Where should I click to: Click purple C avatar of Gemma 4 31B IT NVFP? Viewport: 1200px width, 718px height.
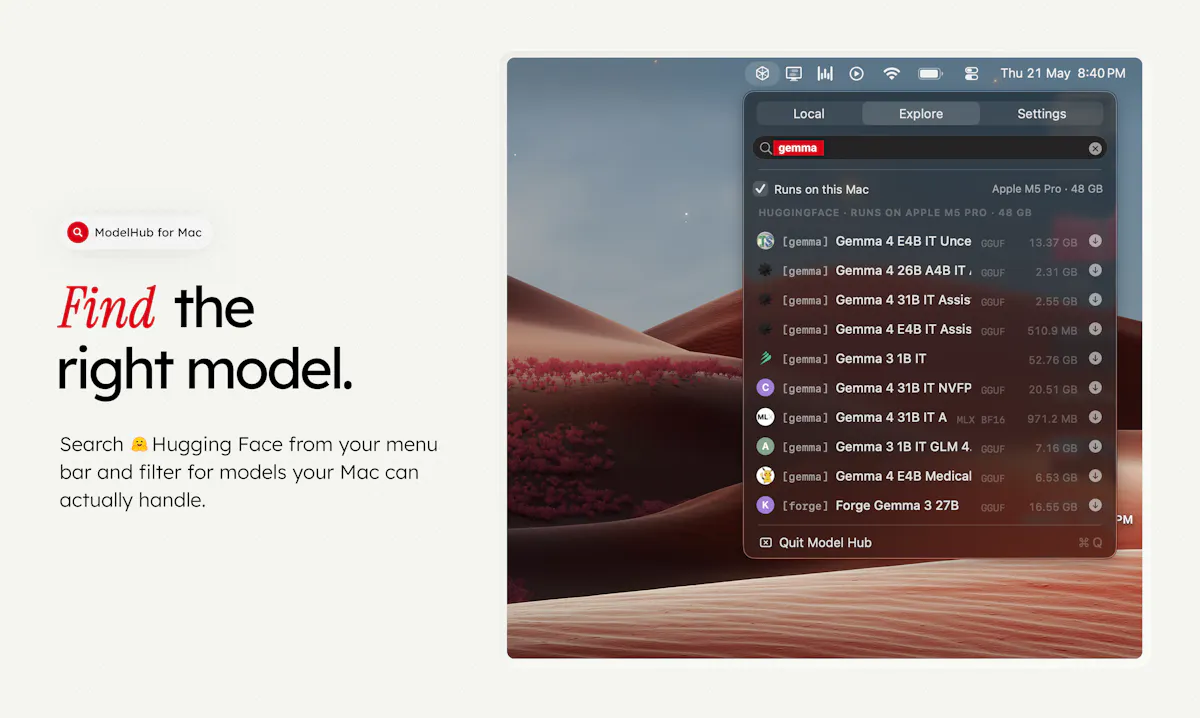click(765, 388)
